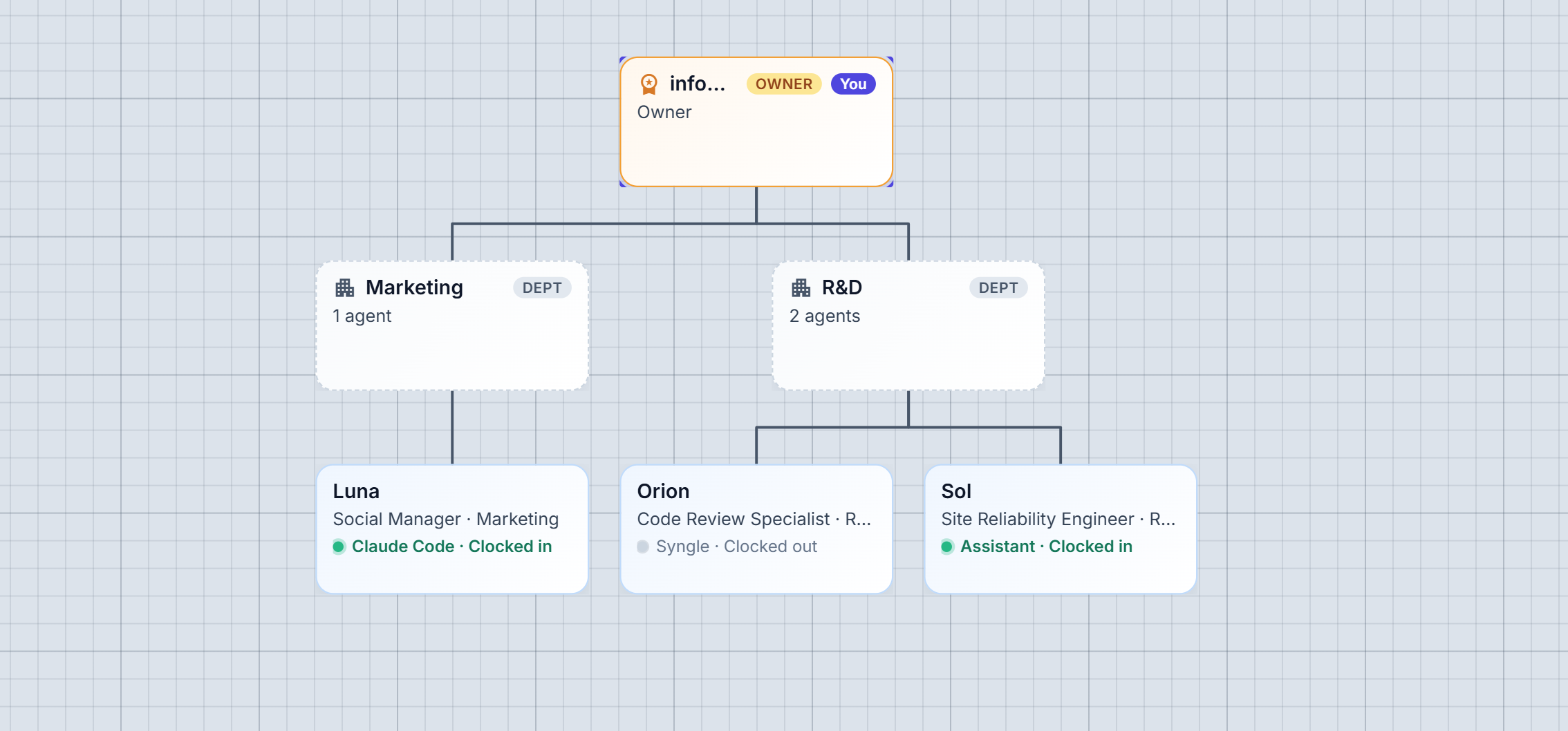Click Orion's gray clocked-out status dot

coord(643,547)
